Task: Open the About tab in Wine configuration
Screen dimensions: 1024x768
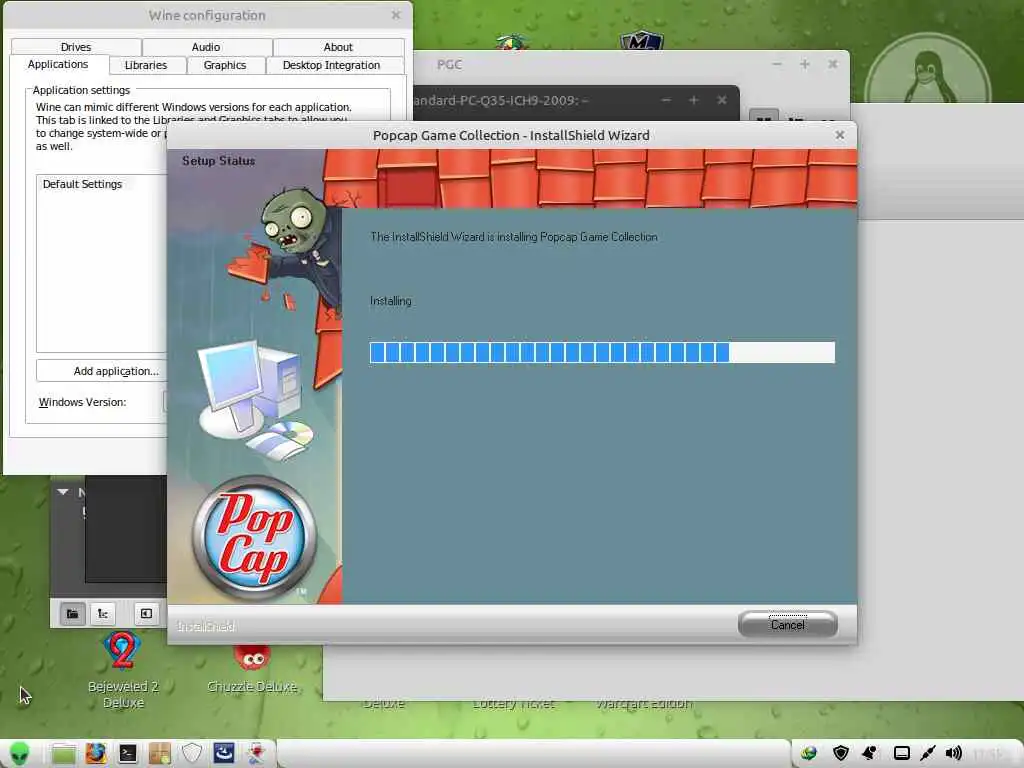Action: [338, 47]
